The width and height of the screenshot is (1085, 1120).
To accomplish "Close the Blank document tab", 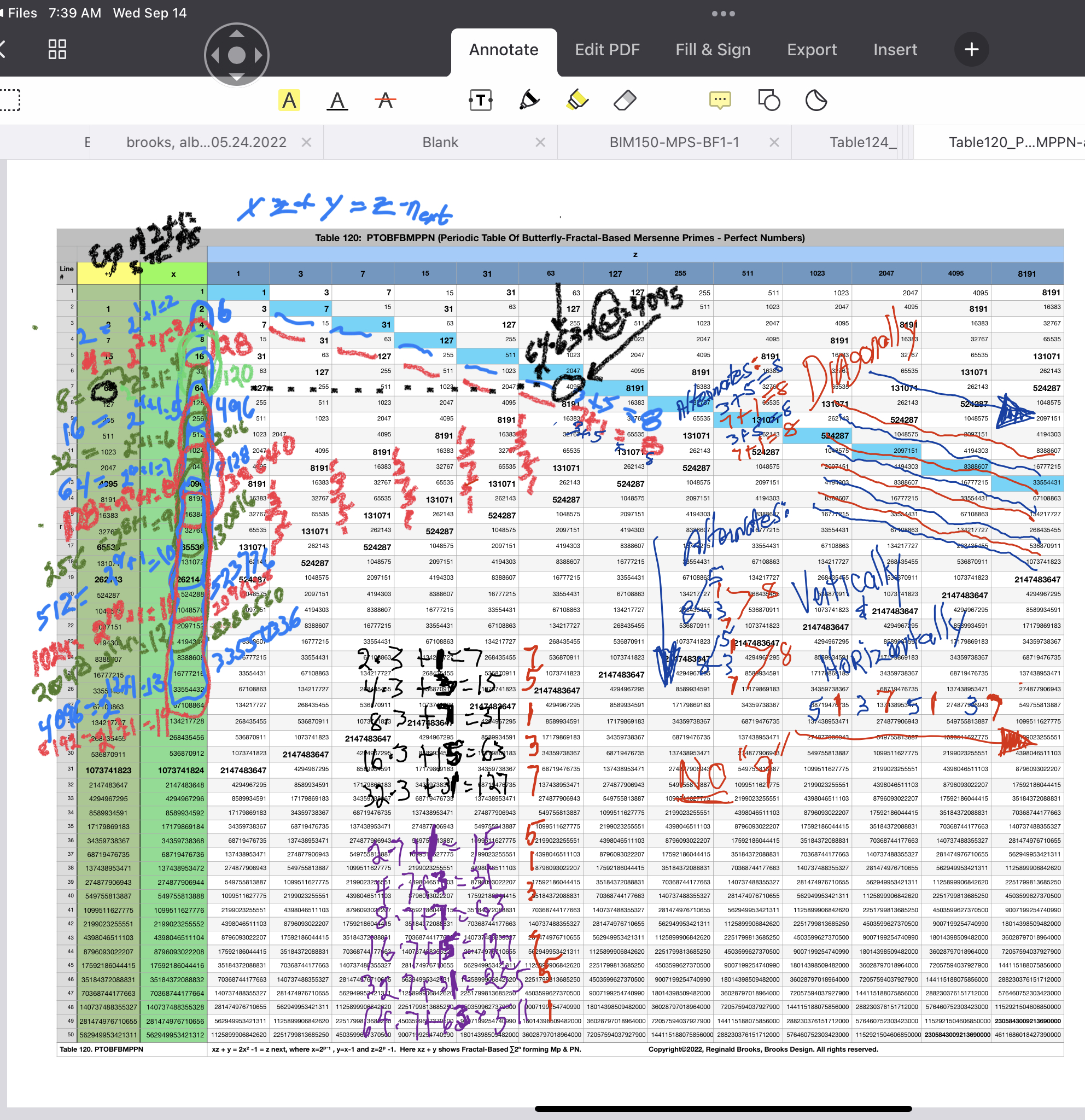I will 540,142.
